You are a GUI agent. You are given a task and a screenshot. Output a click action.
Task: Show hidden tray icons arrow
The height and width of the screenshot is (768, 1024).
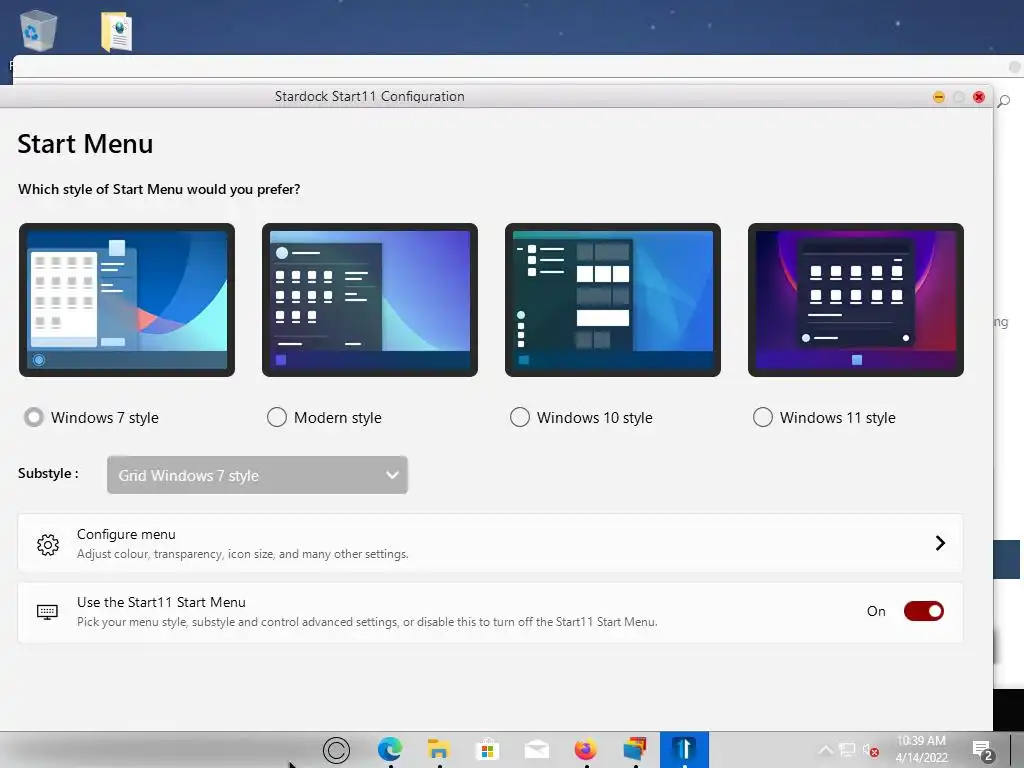point(825,750)
